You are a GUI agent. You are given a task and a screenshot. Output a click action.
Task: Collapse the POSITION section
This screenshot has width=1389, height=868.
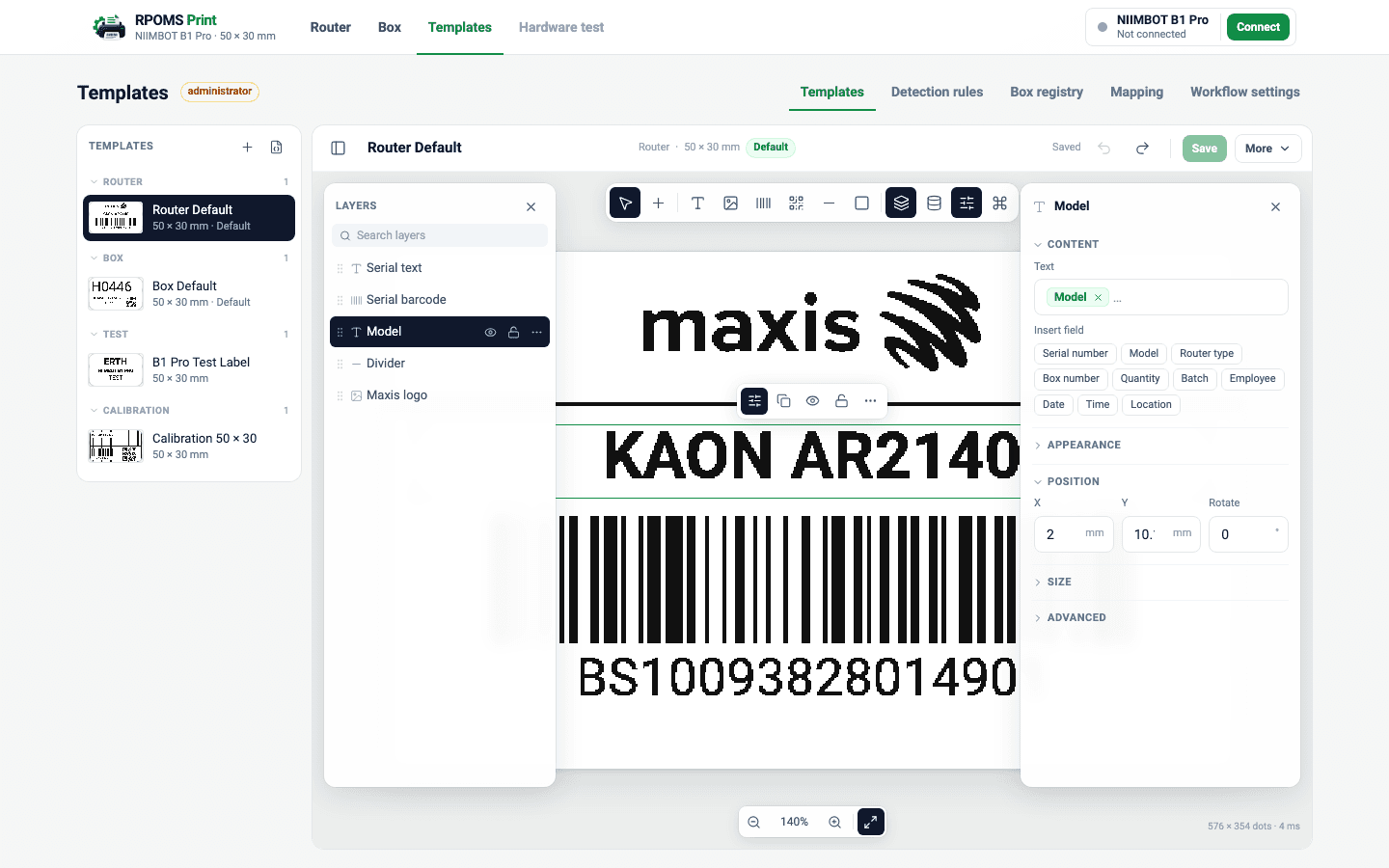1067,481
